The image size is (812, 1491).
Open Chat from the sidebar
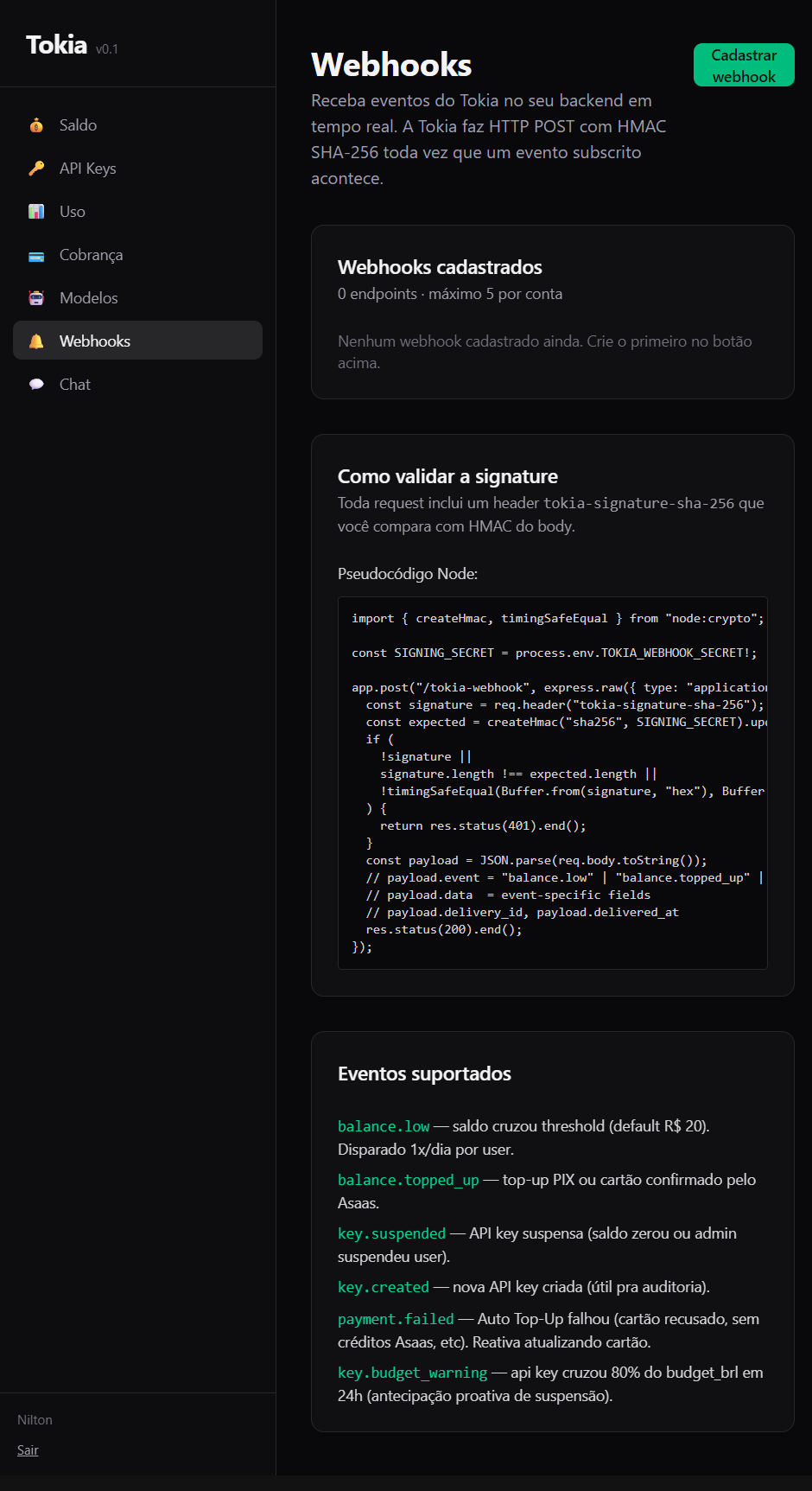(137, 384)
